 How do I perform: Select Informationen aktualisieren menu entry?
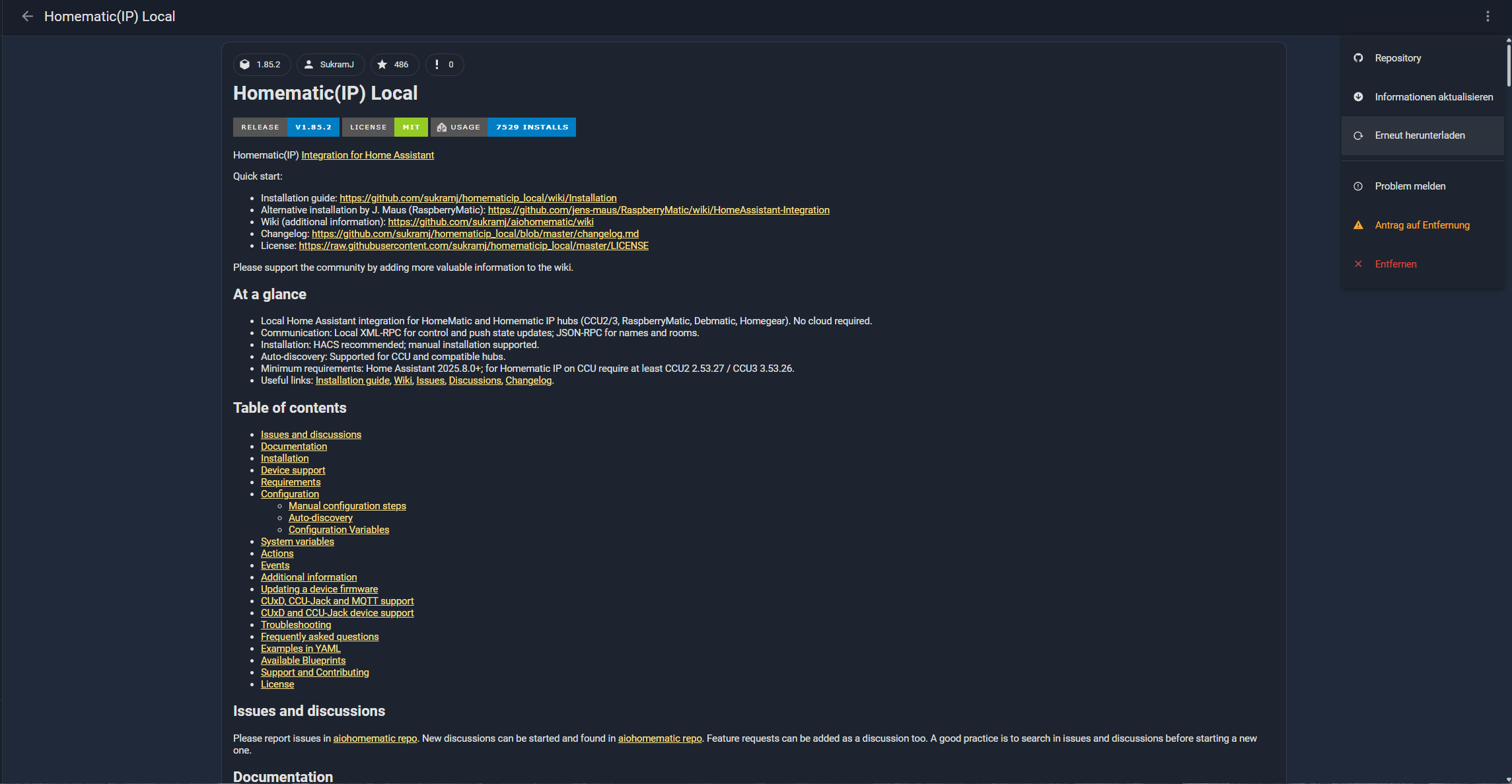click(1422, 97)
